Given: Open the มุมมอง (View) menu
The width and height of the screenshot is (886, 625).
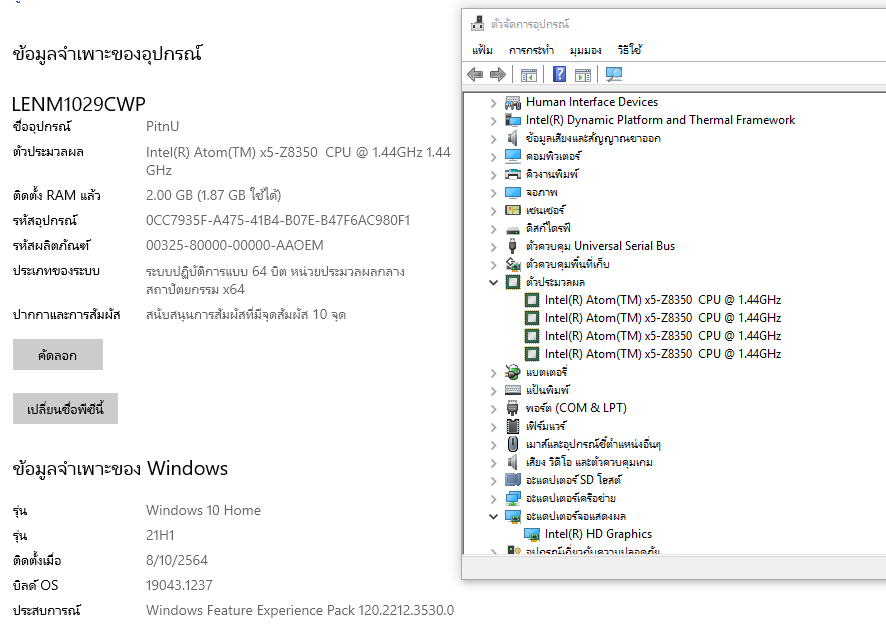Looking at the screenshot, I should (x=585, y=50).
